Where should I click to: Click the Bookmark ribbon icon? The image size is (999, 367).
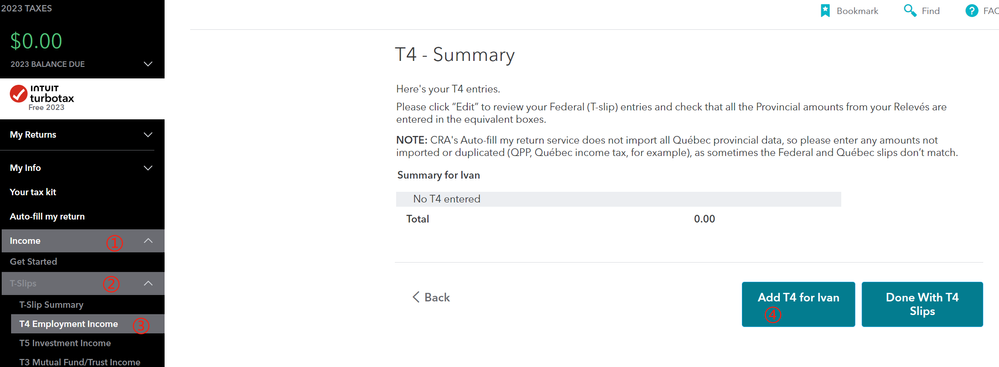[x=825, y=11]
